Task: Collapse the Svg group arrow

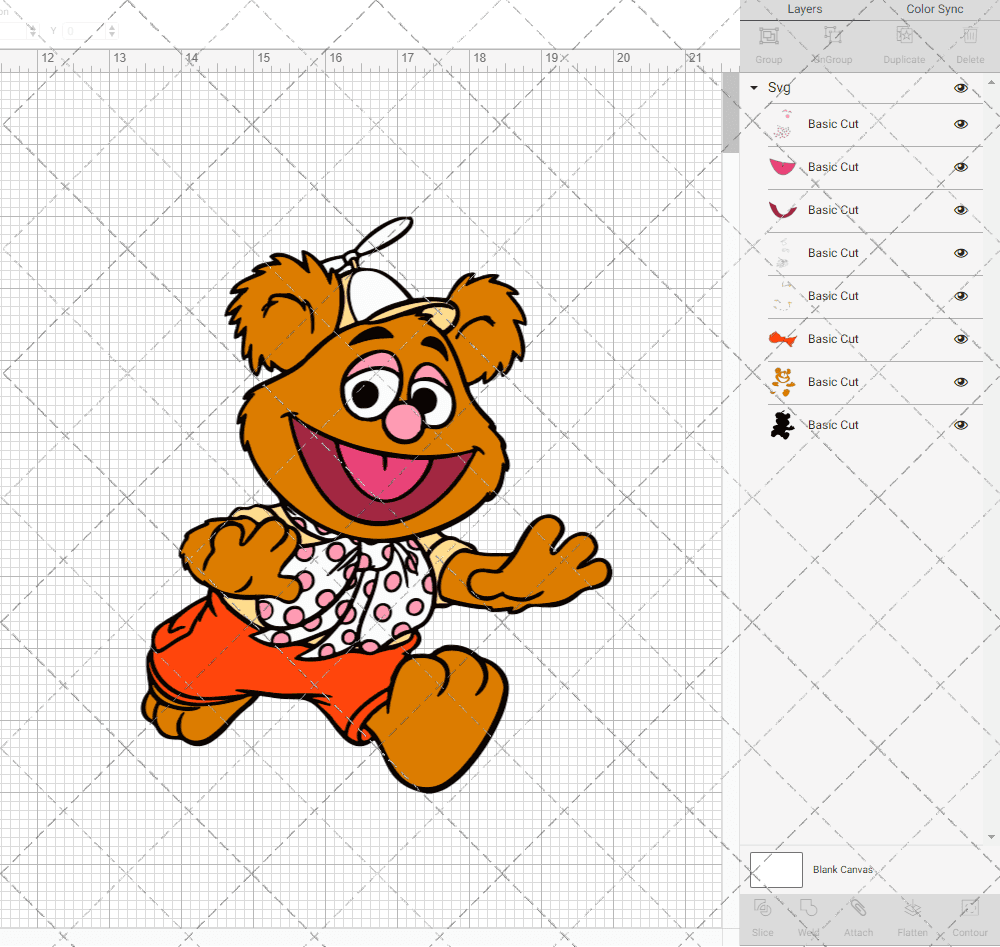Action: 754,88
